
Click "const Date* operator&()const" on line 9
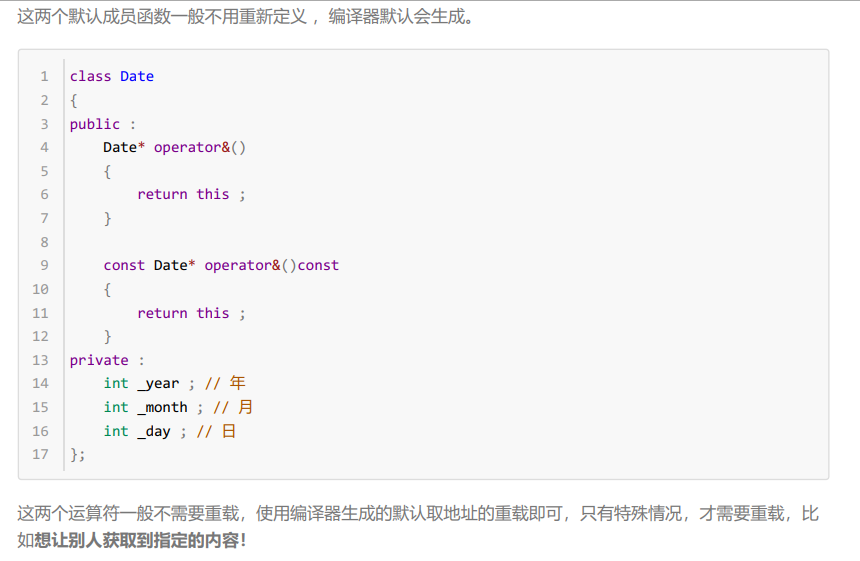pos(221,265)
